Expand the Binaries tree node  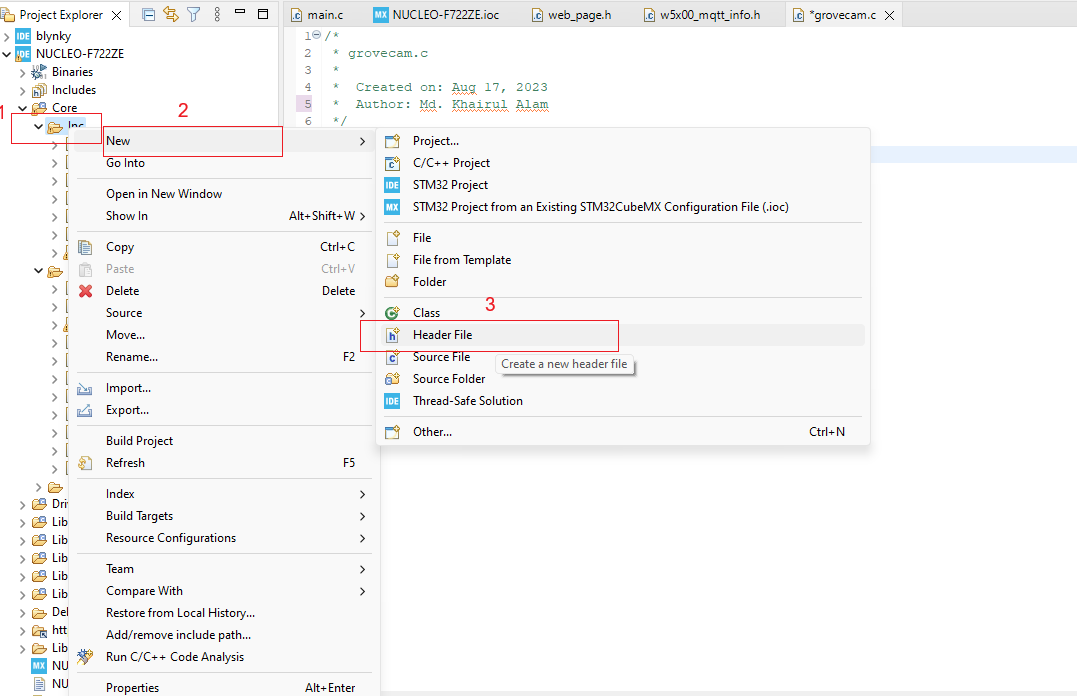(23, 72)
